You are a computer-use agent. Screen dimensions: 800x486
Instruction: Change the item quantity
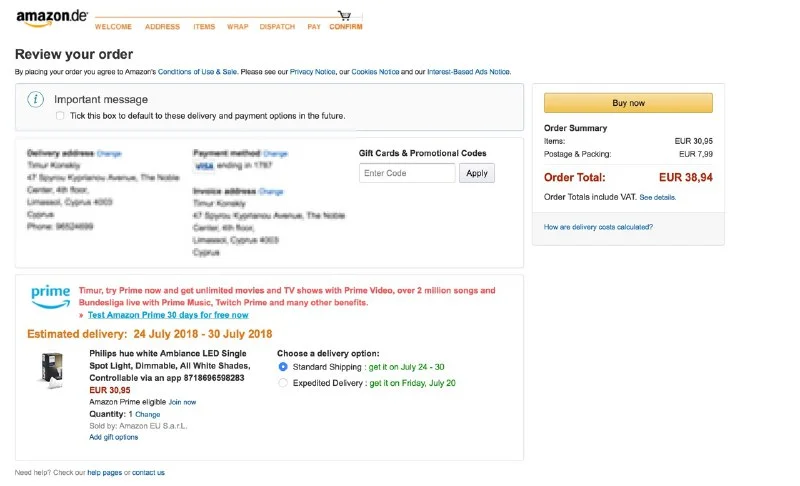[x=147, y=414]
